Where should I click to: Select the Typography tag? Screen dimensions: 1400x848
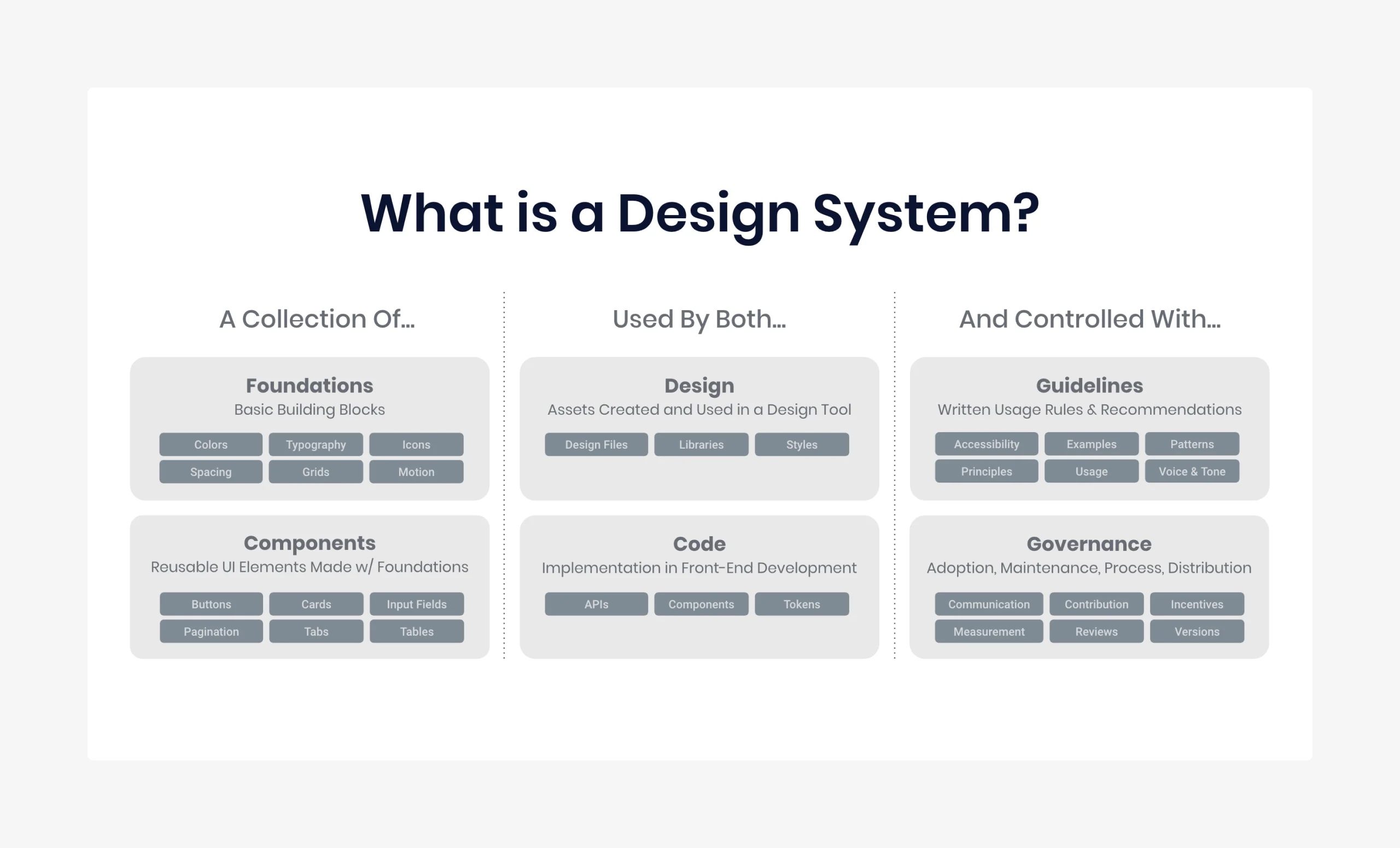pos(316,444)
